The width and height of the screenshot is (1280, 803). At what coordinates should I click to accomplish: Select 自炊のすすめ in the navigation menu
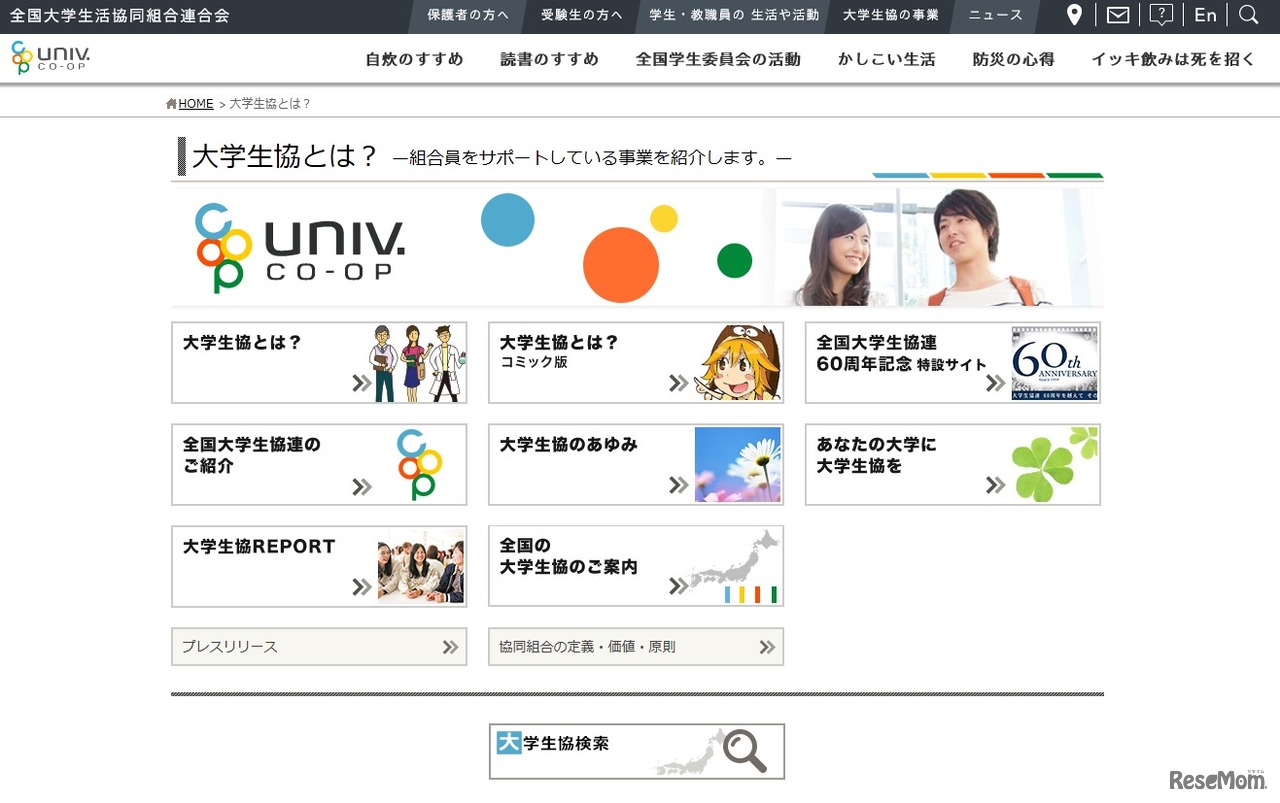(413, 59)
